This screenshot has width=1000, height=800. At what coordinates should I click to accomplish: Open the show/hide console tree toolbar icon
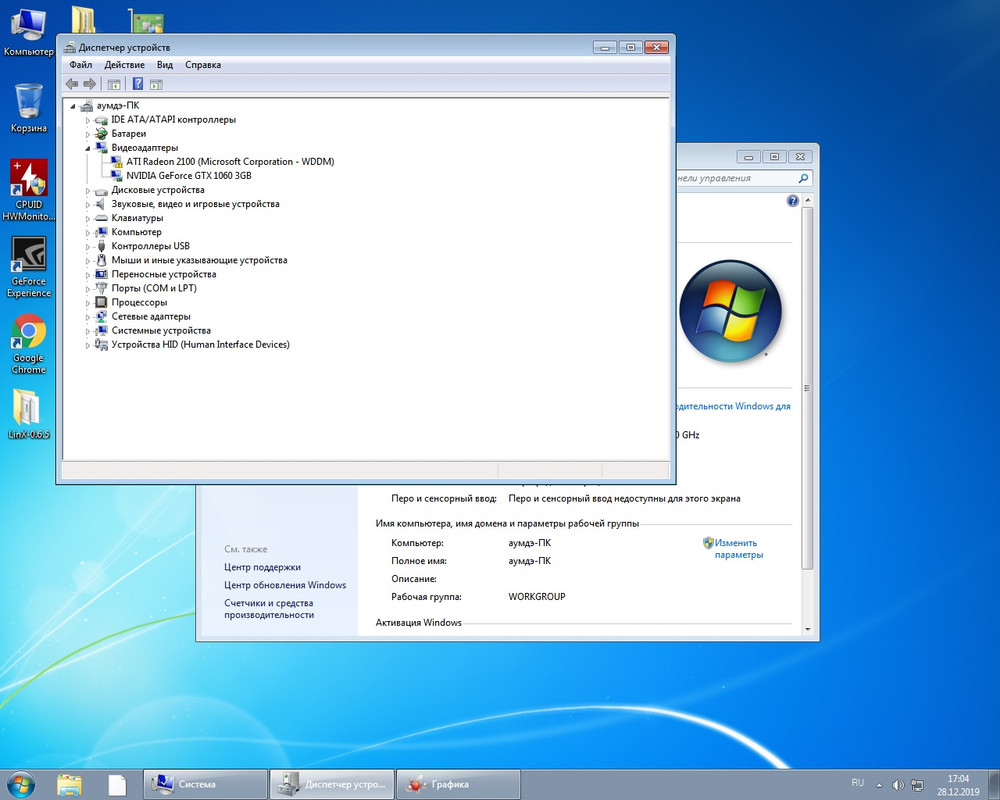114,84
